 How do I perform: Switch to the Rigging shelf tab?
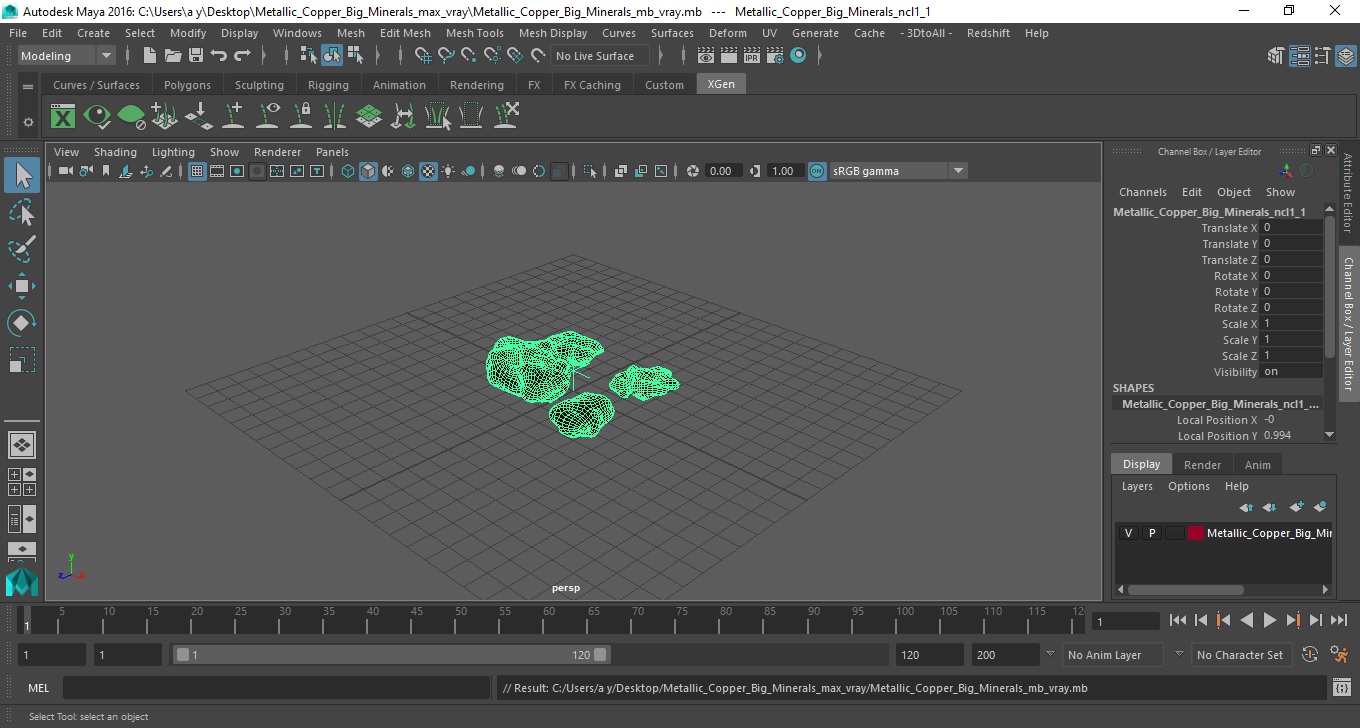click(x=328, y=85)
